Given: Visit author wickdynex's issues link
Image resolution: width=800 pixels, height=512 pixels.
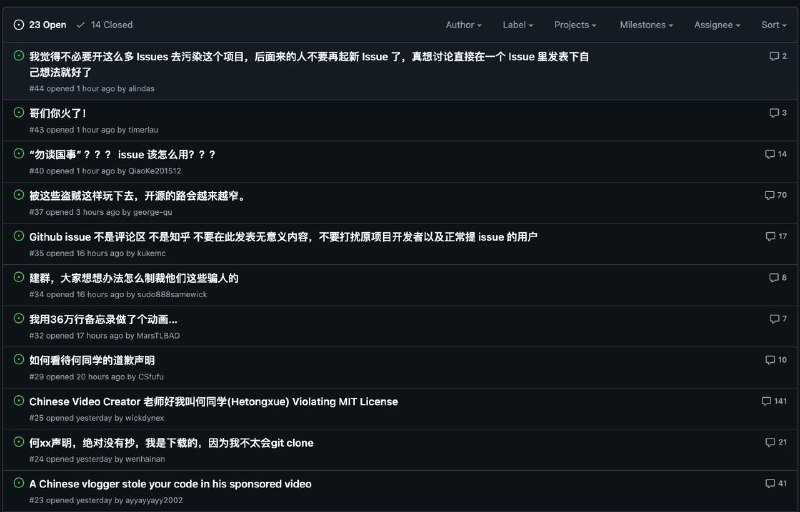Looking at the screenshot, I should coord(144,417).
